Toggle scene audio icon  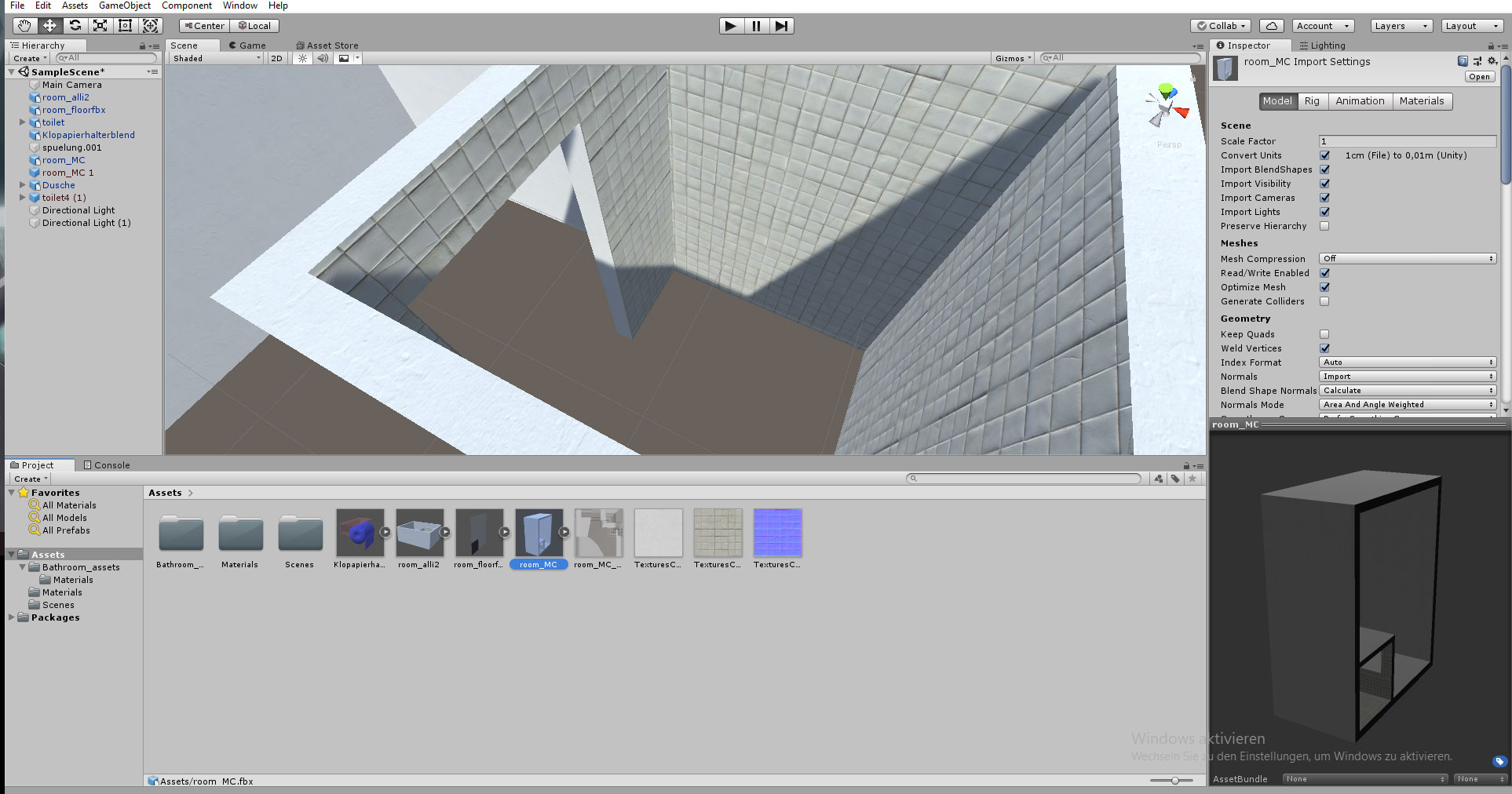tap(322, 58)
